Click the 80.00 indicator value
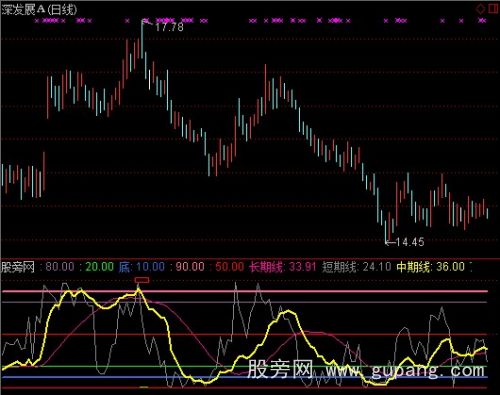This screenshot has height=395, width=500. click(60, 267)
